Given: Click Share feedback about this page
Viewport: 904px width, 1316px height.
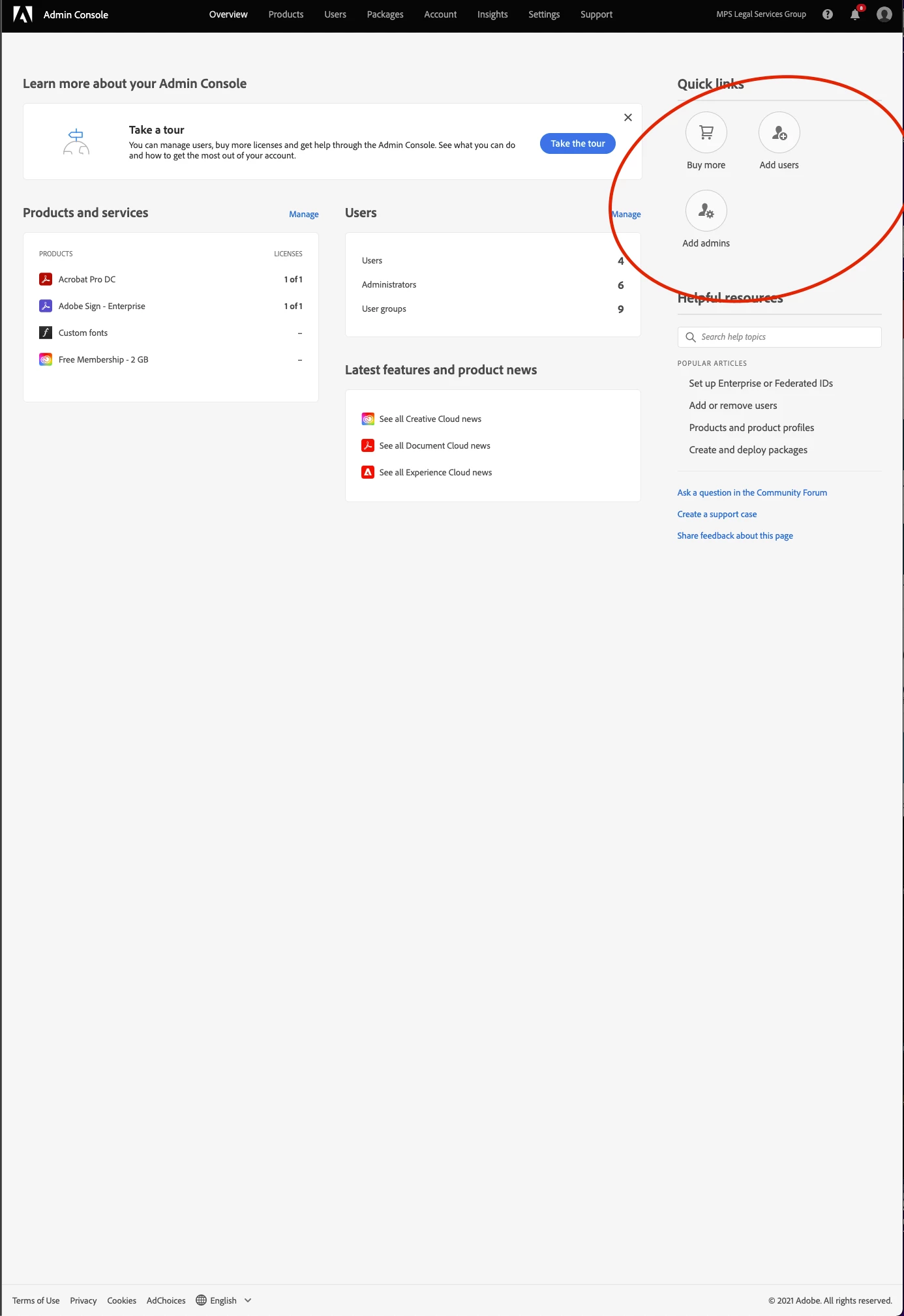Looking at the screenshot, I should [x=735, y=535].
